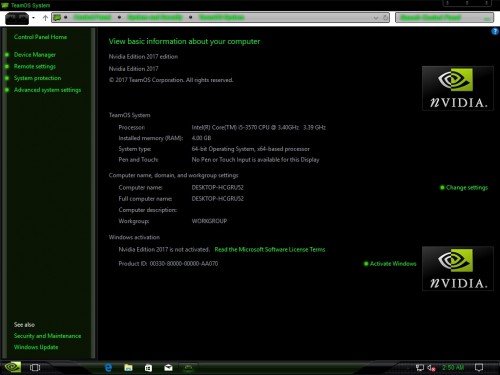Select Full computer name value DESKTOP-HCGRUS2
This screenshot has height=375, width=500.
[x=218, y=199]
